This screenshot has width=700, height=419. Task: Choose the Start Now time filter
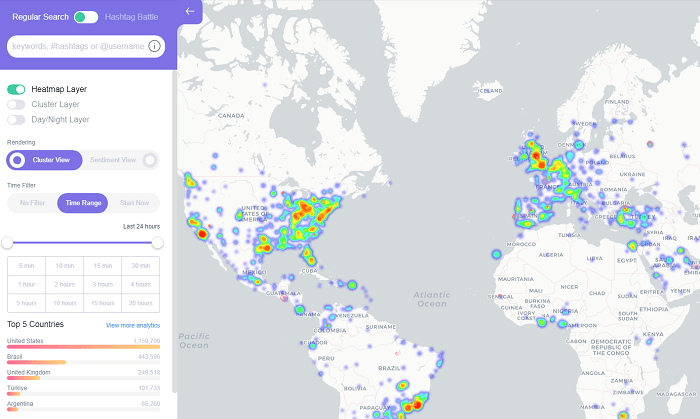[x=134, y=203]
